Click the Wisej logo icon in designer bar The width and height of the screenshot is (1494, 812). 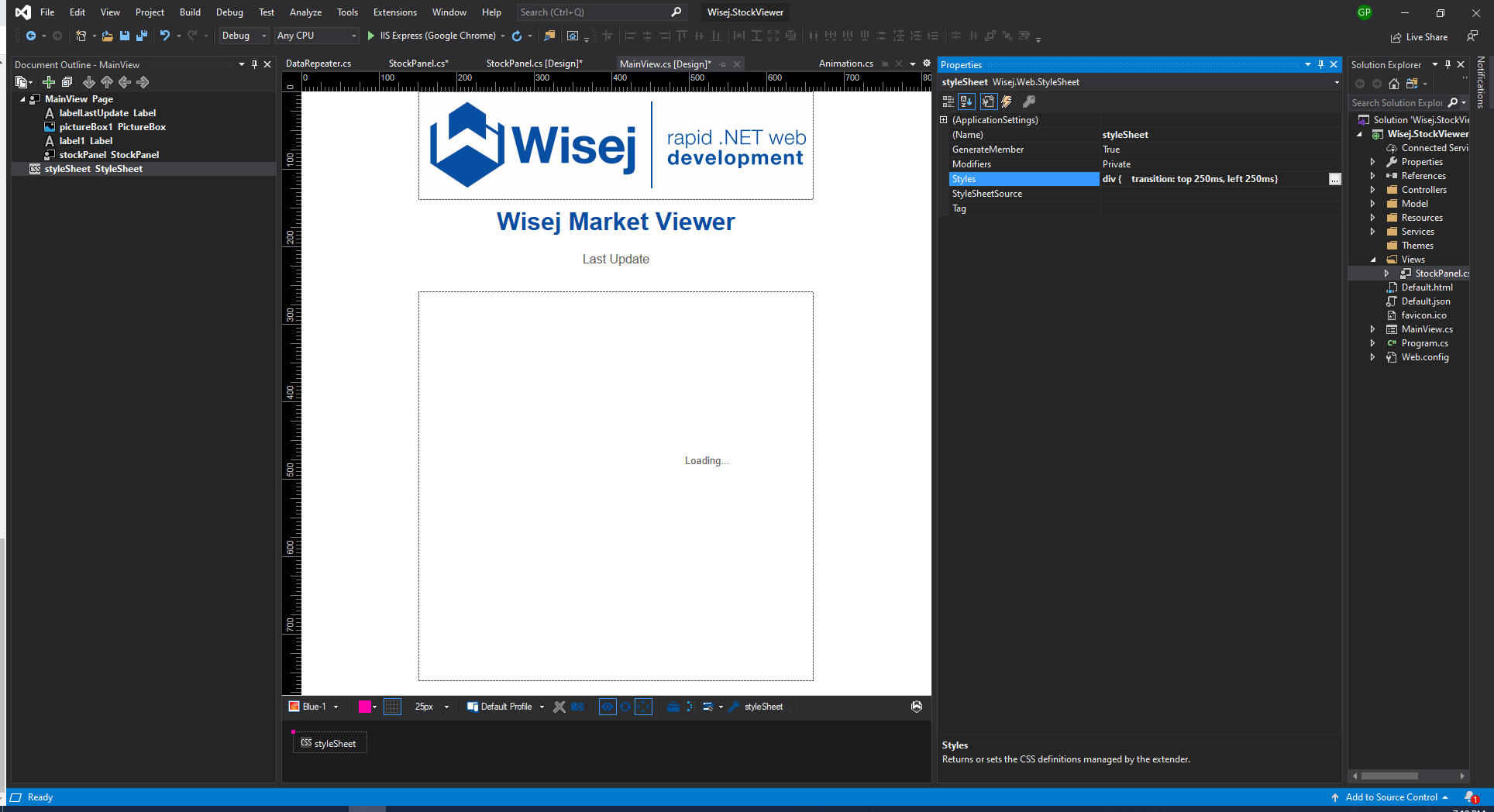coord(917,707)
